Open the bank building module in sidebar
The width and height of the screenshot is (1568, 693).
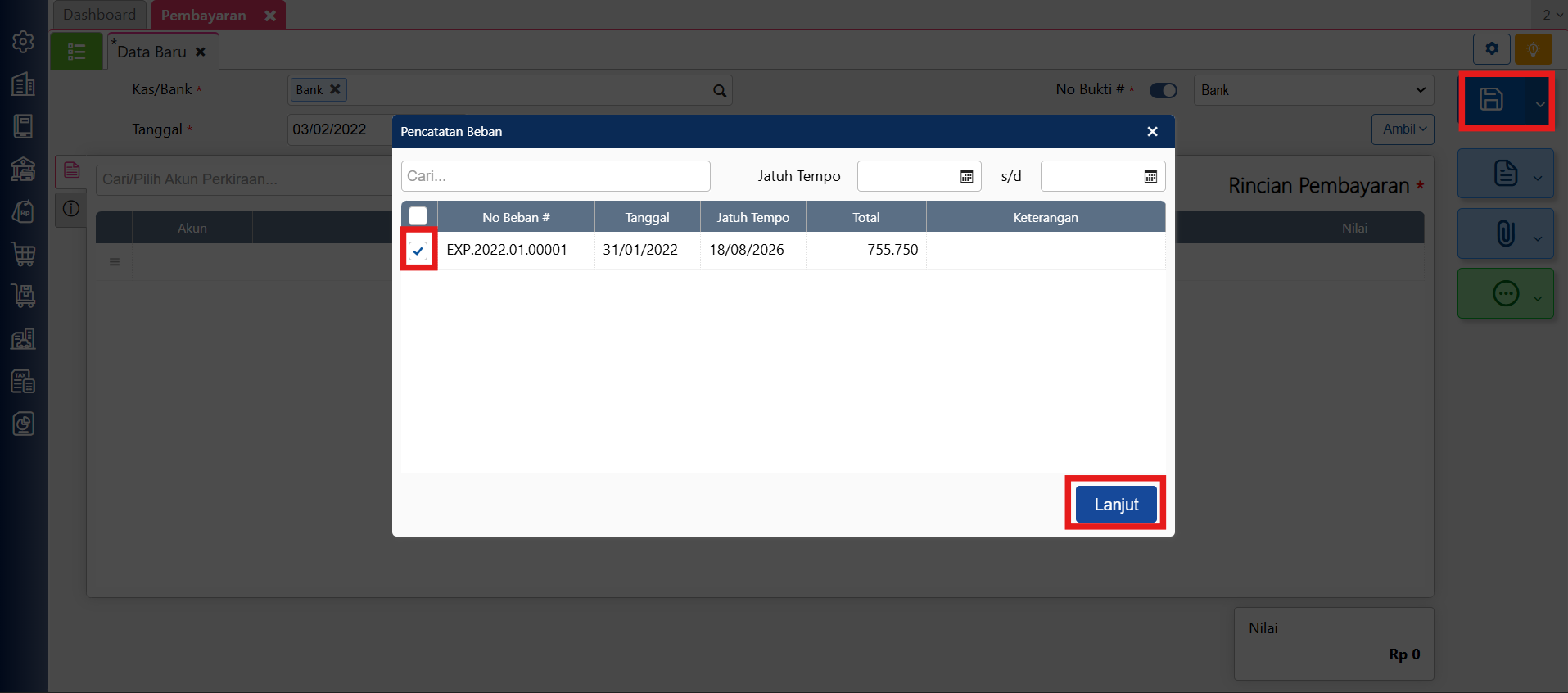coord(23,169)
